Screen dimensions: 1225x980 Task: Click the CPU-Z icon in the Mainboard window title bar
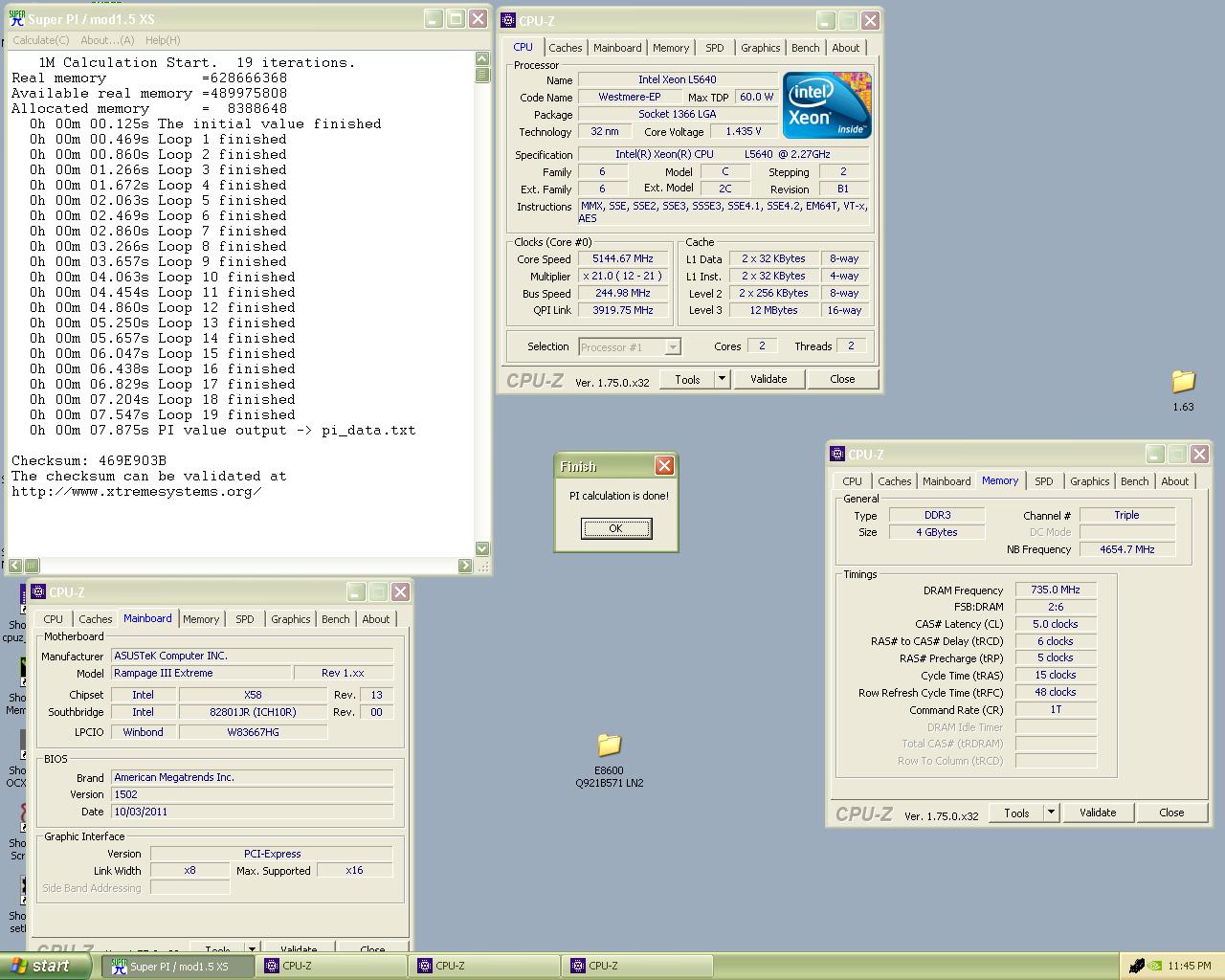(x=39, y=591)
